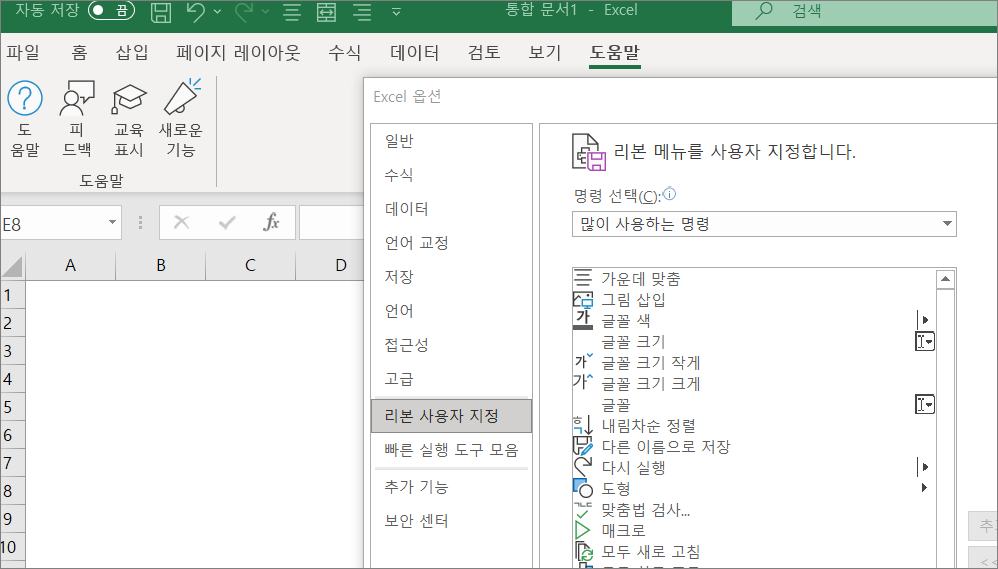Click the command list scroll up arrow
The height and width of the screenshot is (569, 998).
(x=946, y=279)
